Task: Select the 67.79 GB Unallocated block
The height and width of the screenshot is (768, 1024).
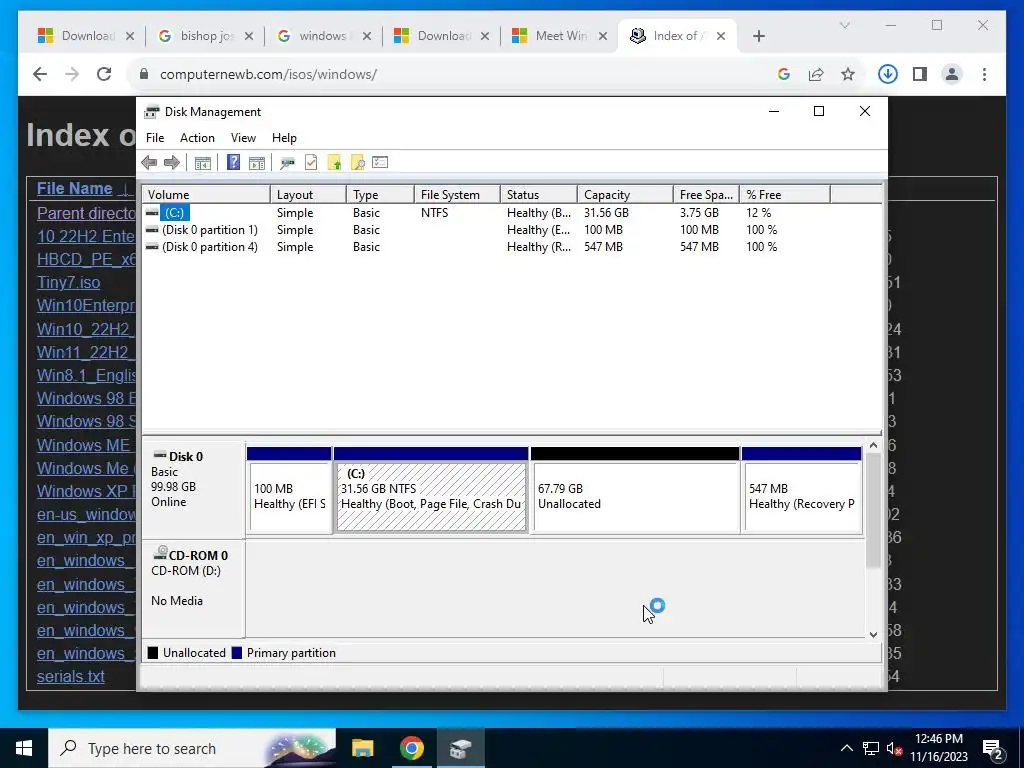Action: click(635, 490)
